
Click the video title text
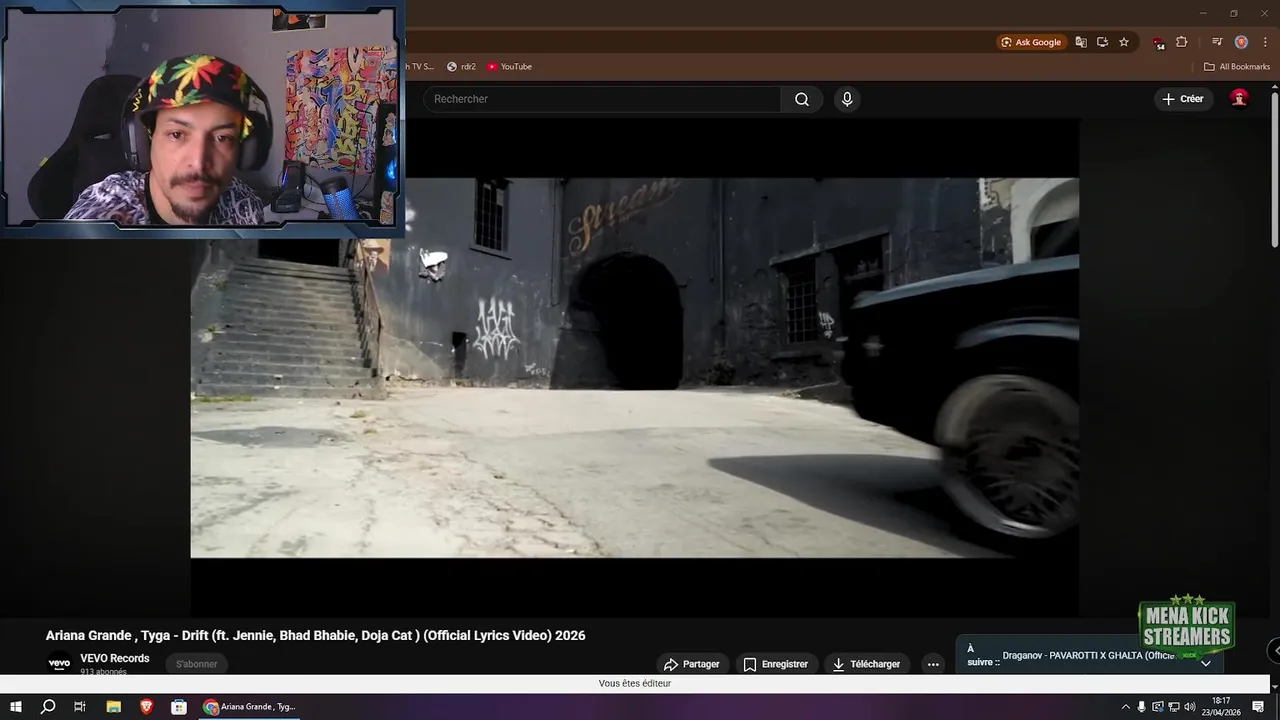tap(315, 635)
